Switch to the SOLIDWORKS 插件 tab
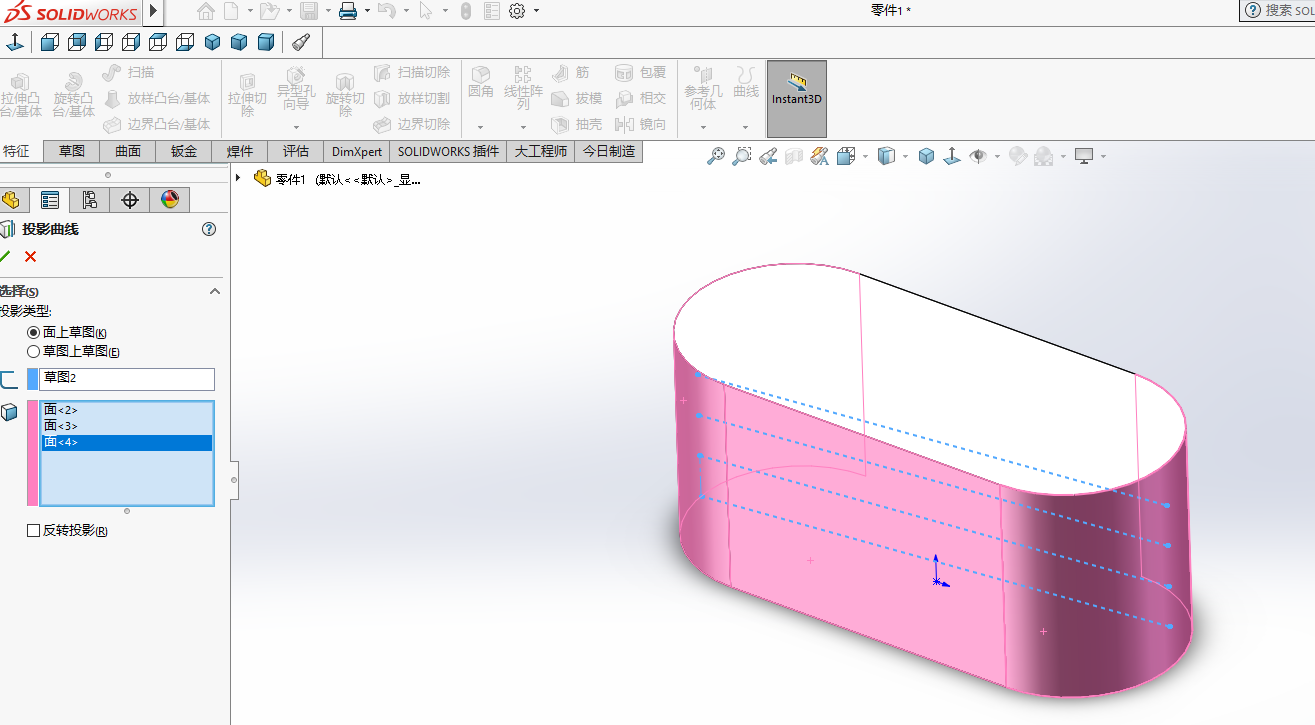The width and height of the screenshot is (1315, 725). 448,152
